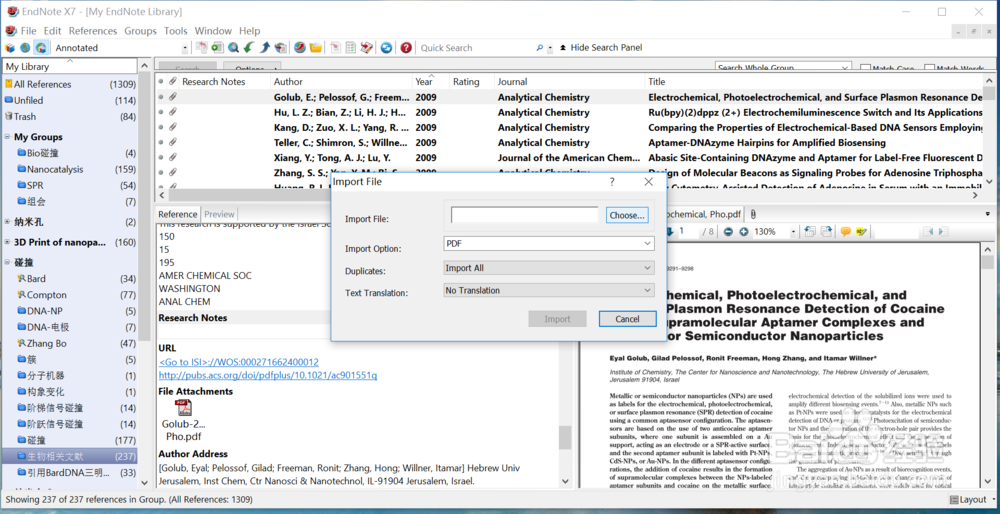Screen dimensions: 1000x514
Task: Collapse the My Groups group set
Action: pos(8,136)
